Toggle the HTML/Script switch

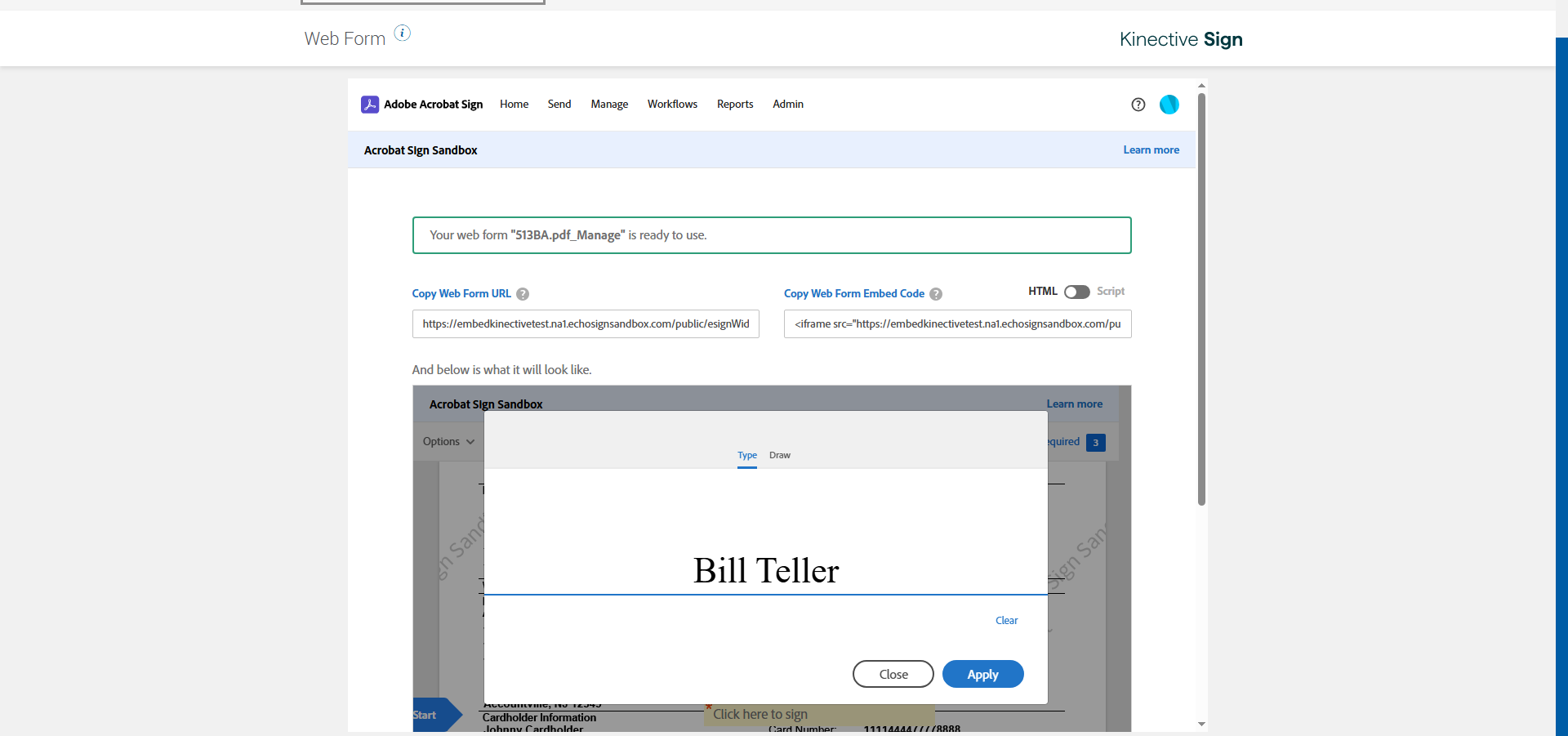pos(1077,292)
